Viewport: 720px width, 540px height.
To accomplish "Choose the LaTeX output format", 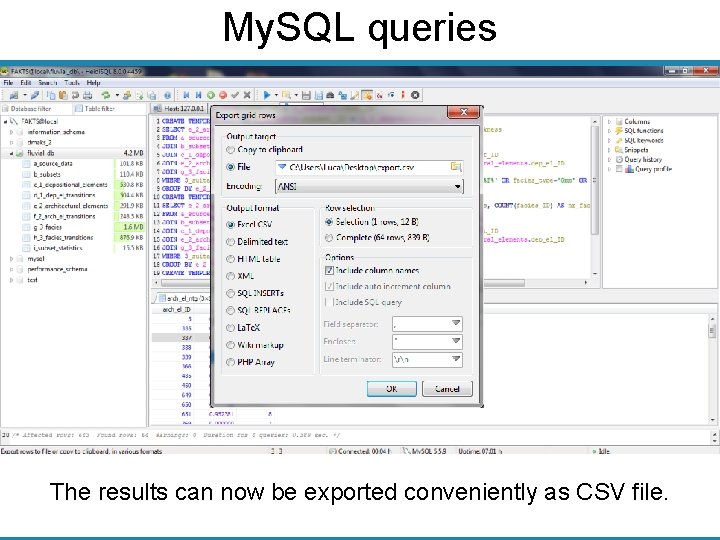I will point(231,328).
